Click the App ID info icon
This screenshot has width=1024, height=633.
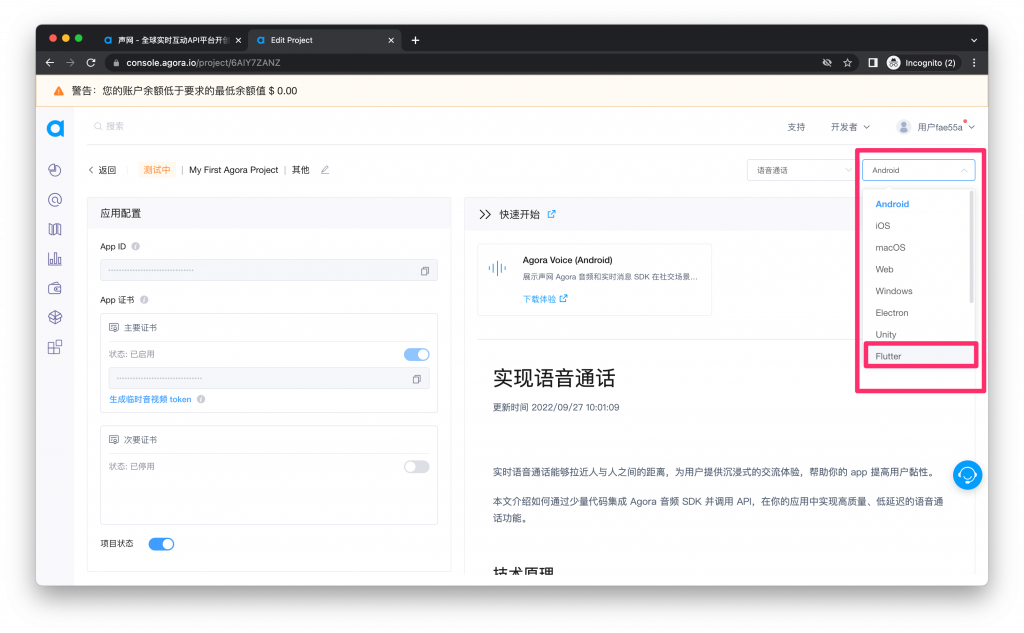pyautogui.click(x=136, y=246)
